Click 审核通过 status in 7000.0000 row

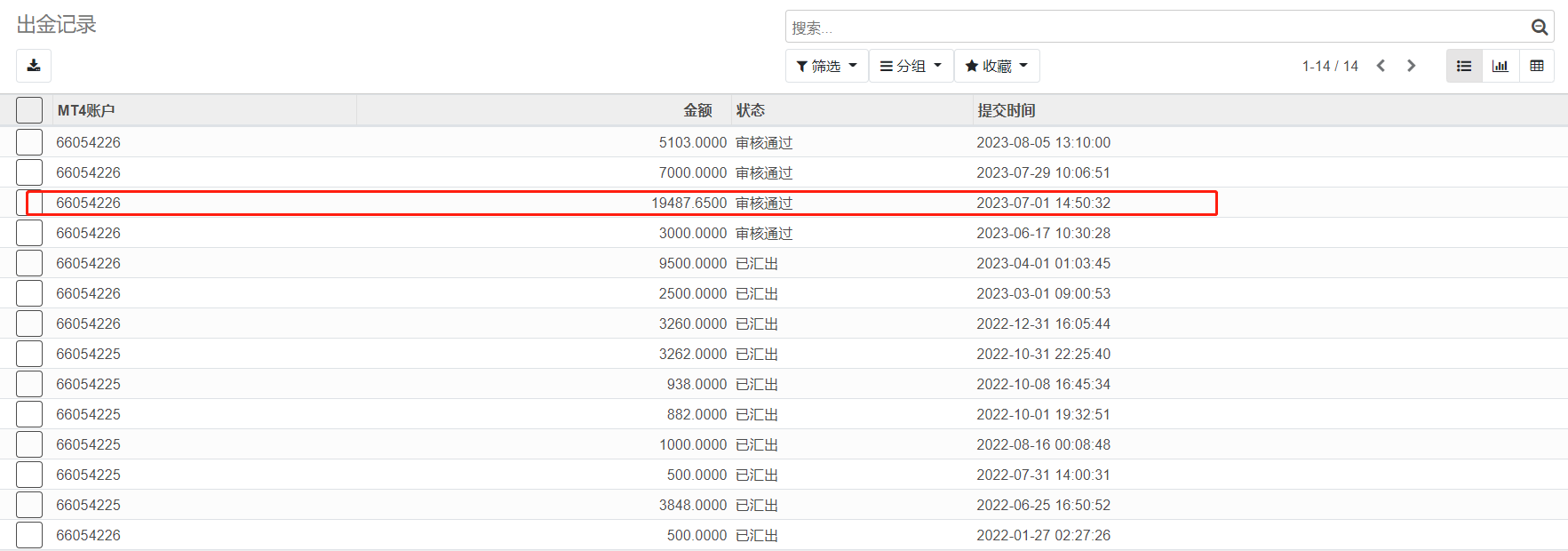[764, 172]
